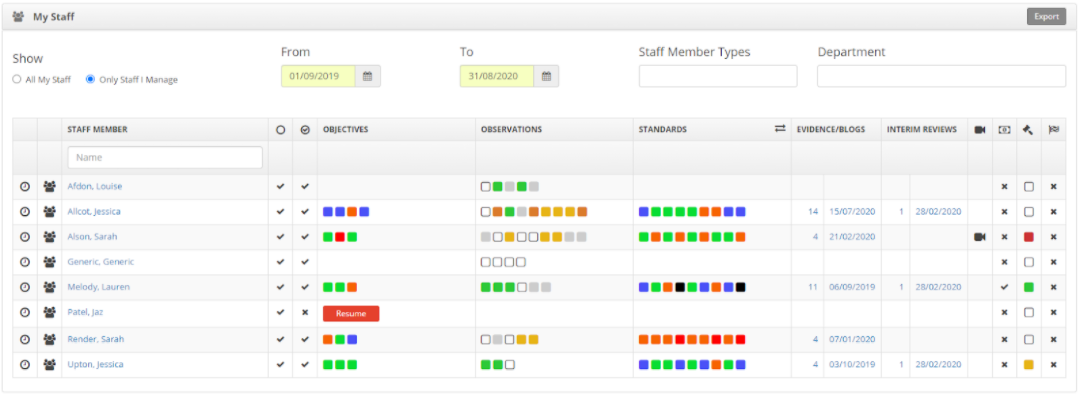1079x395 pixels.
Task: Click the clock icon for Patel, Jaz
Action: (25, 312)
